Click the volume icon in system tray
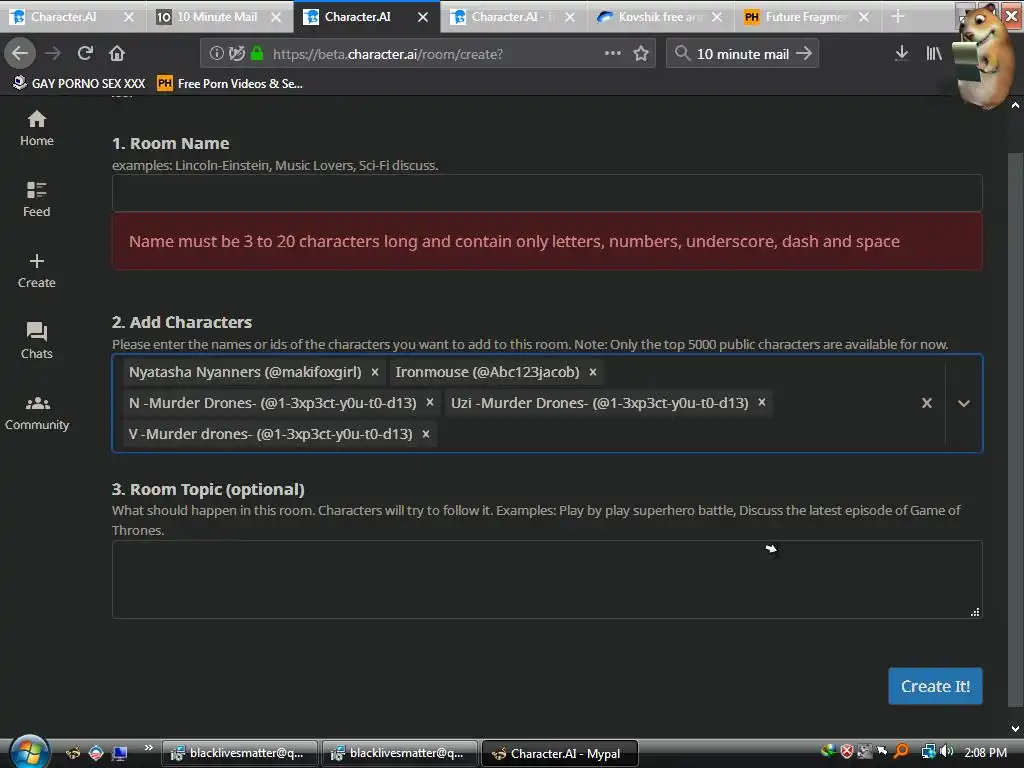Image resolution: width=1024 pixels, height=768 pixels. (946, 752)
